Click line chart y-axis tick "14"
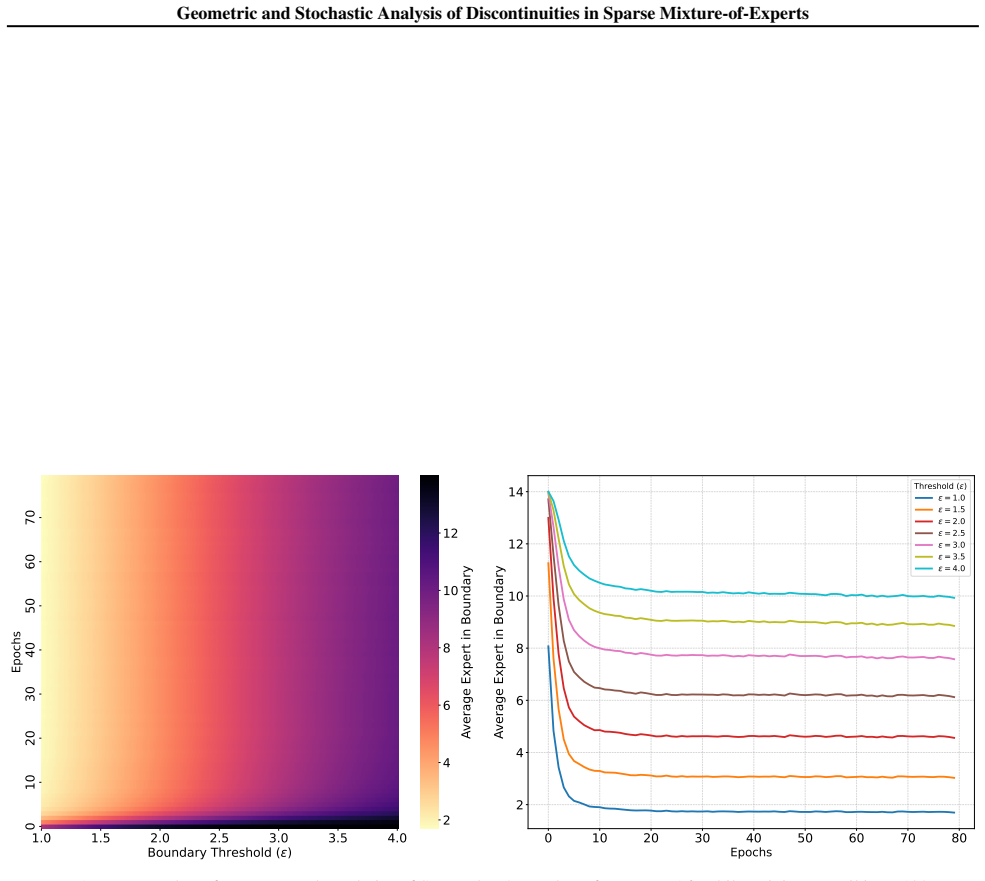The image size is (985, 881). [515, 492]
